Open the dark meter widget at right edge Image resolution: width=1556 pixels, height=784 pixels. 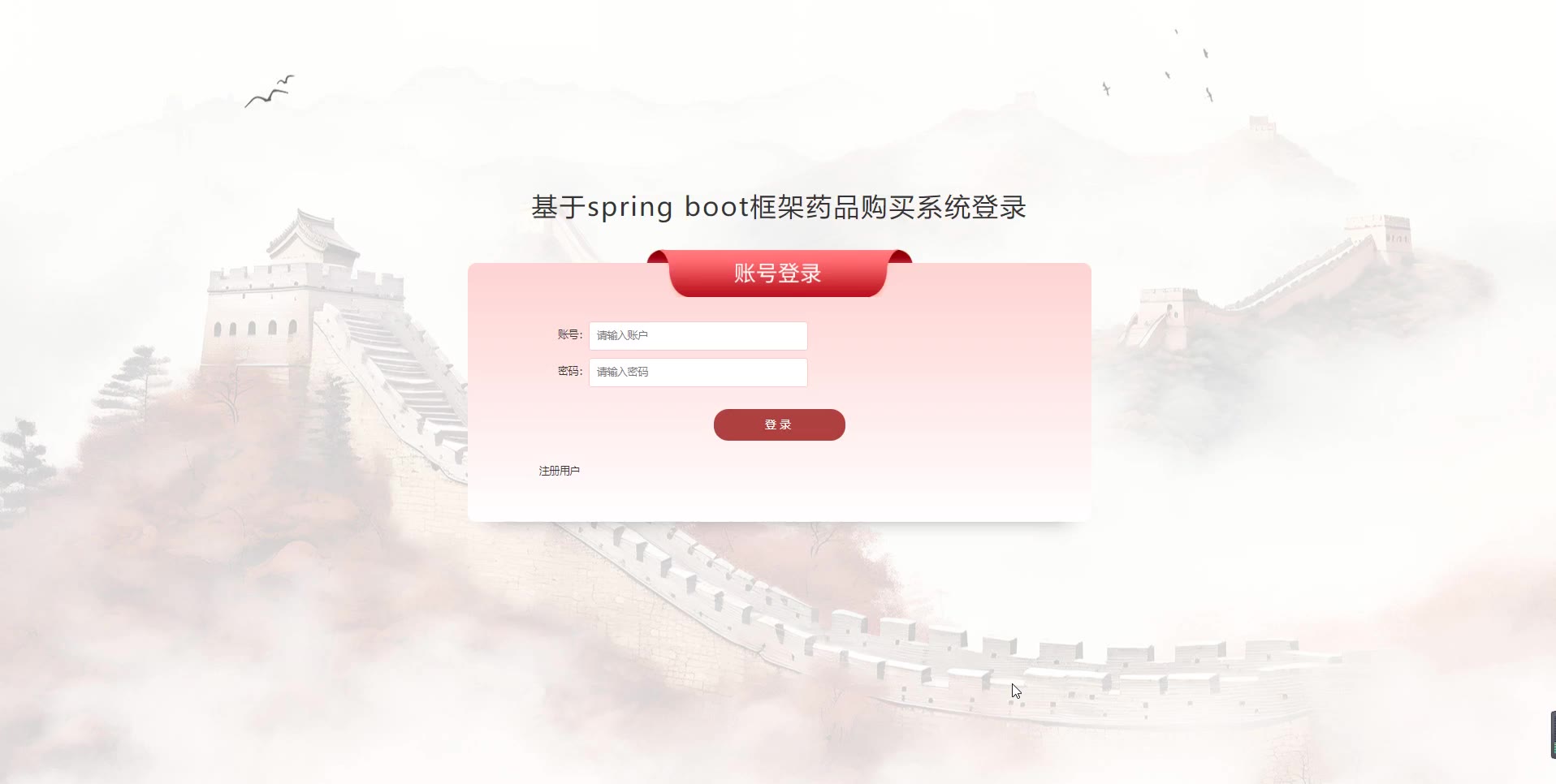[1553, 734]
